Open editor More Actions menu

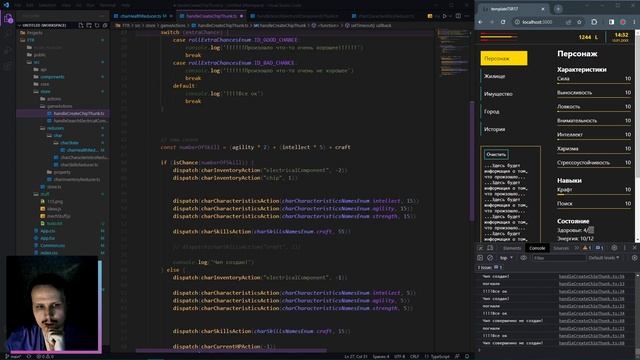point(467,16)
